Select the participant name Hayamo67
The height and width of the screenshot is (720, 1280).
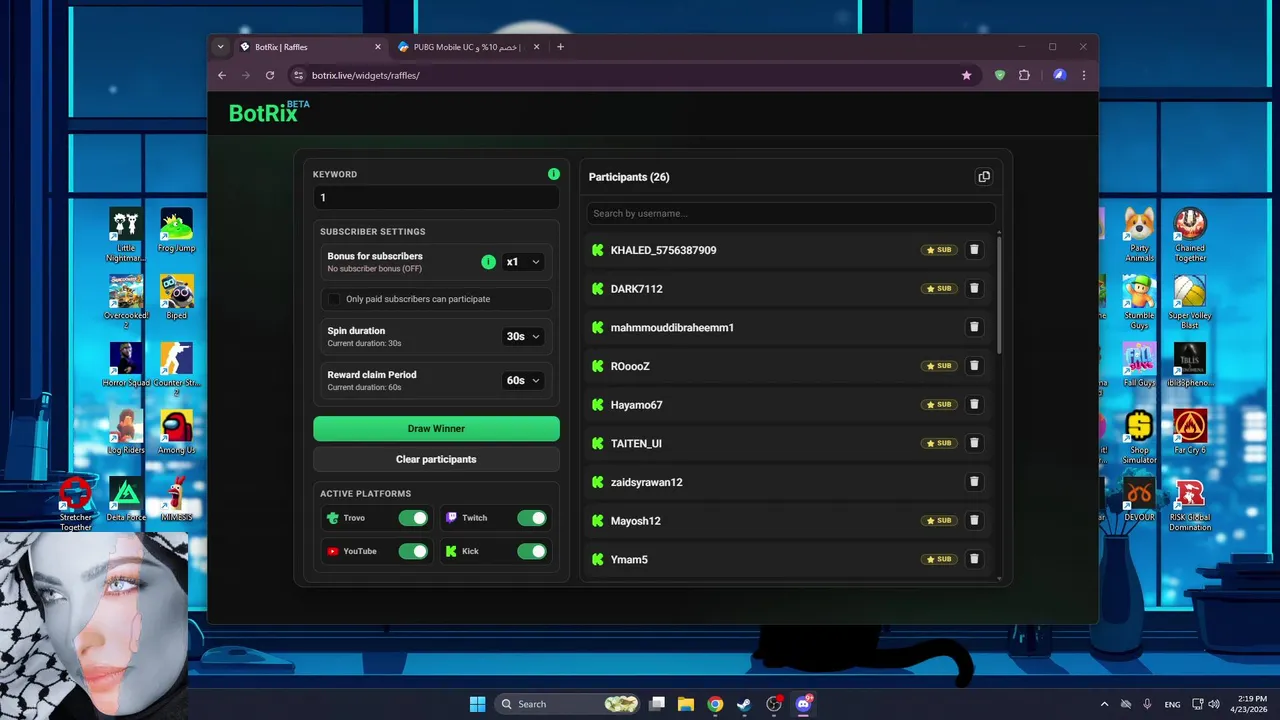pyautogui.click(x=637, y=405)
